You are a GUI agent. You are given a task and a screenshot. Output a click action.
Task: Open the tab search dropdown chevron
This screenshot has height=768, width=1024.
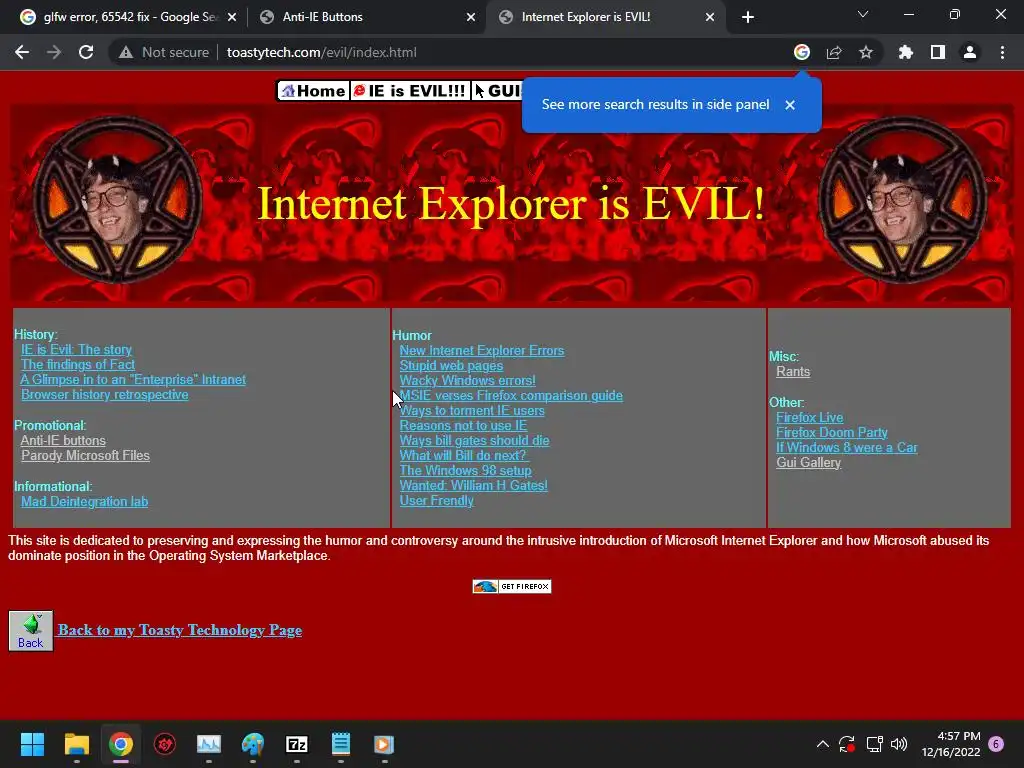coord(863,14)
